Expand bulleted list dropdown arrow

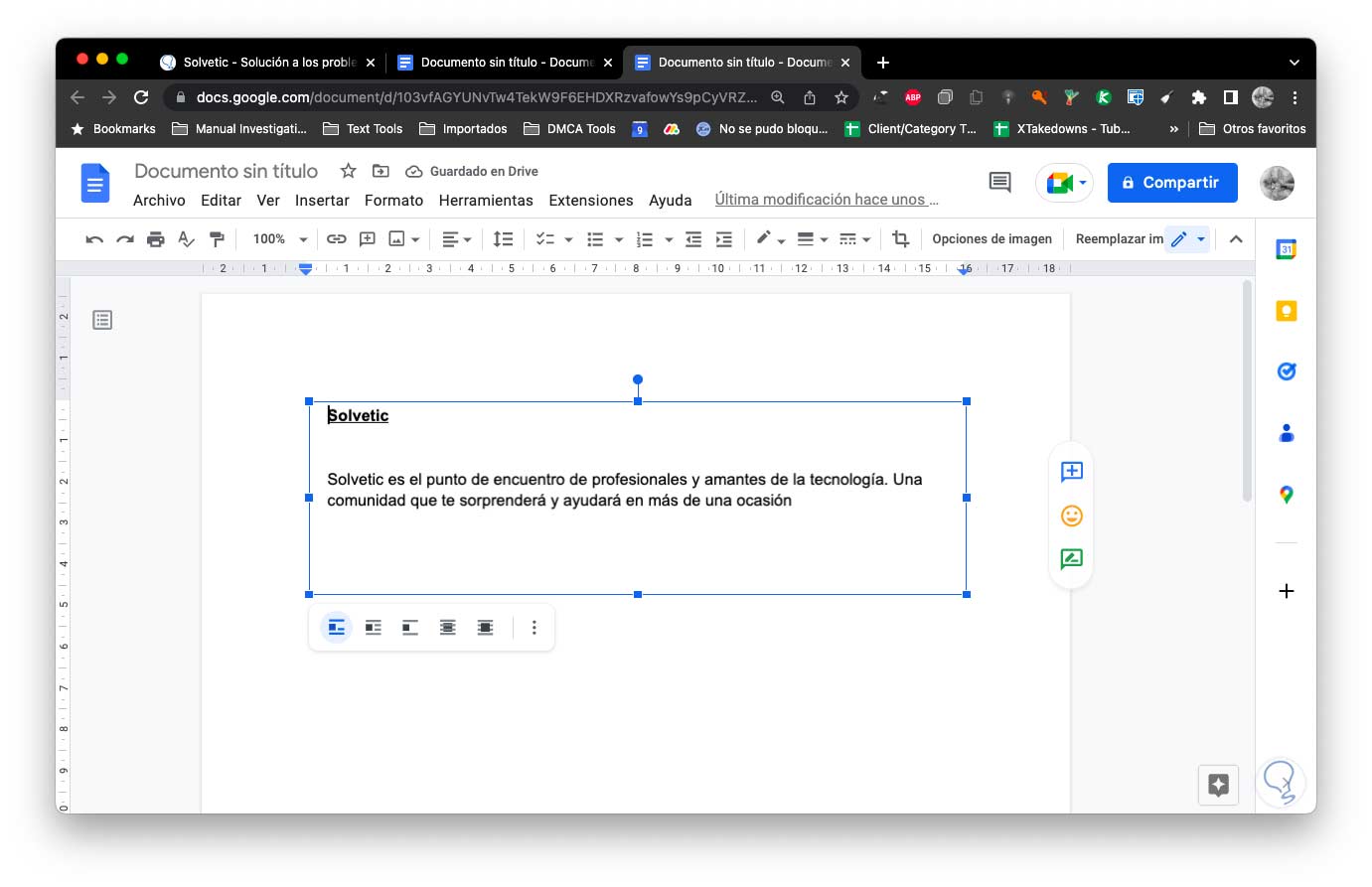point(618,240)
